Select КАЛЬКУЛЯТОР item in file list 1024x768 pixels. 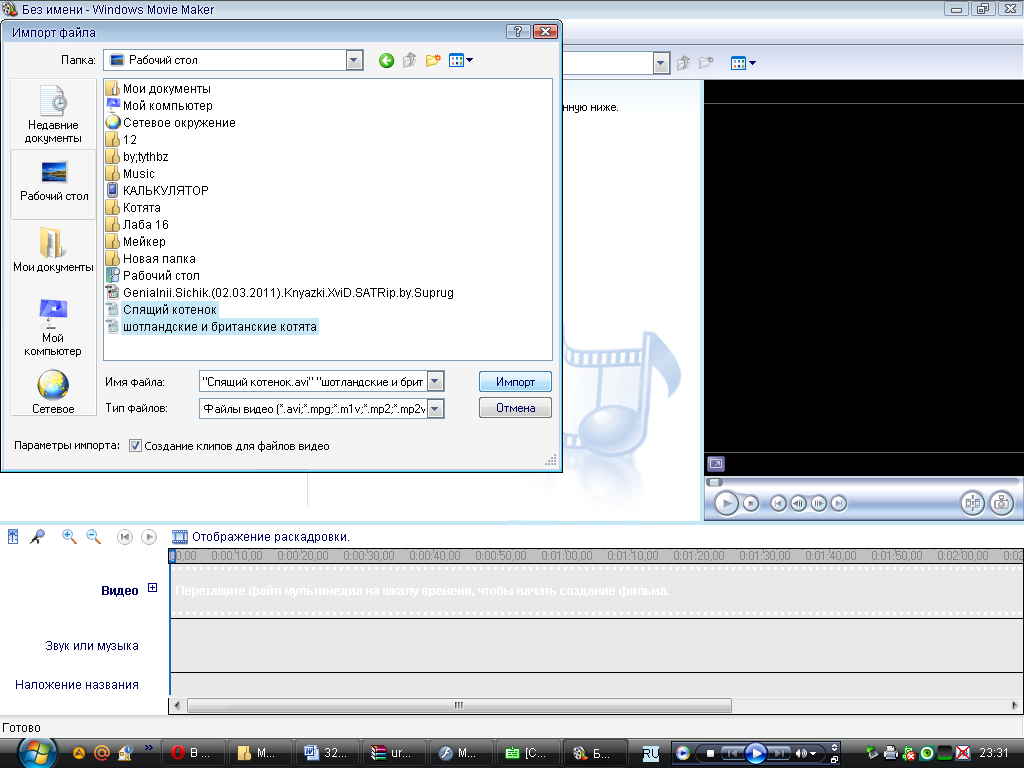coord(157,190)
